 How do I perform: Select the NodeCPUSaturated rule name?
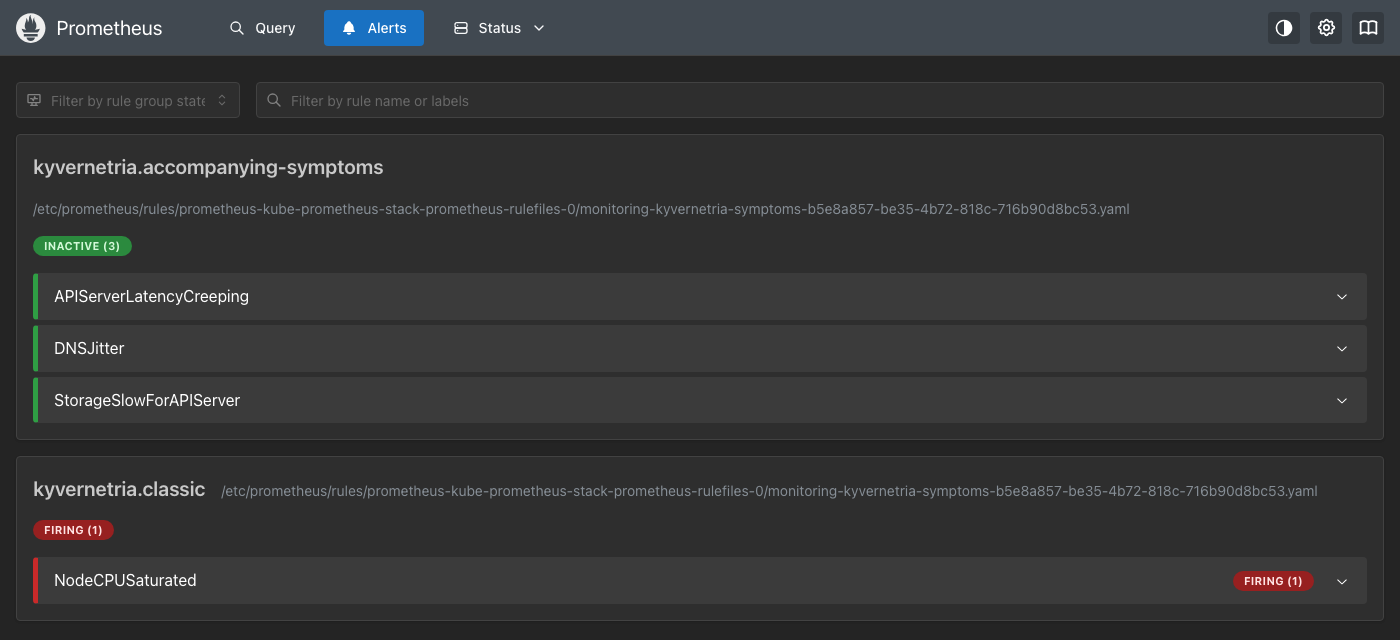click(125, 581)
